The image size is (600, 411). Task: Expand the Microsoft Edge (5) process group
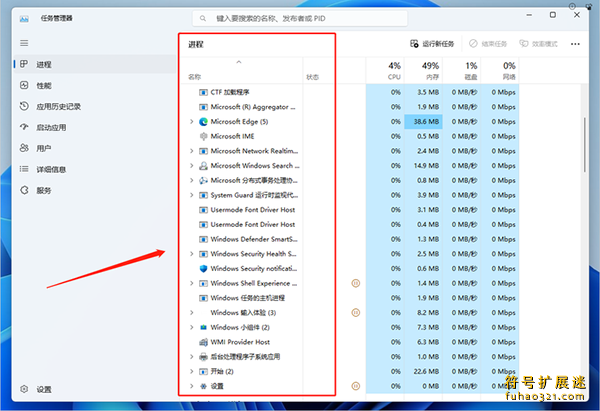tap(192, 122)
